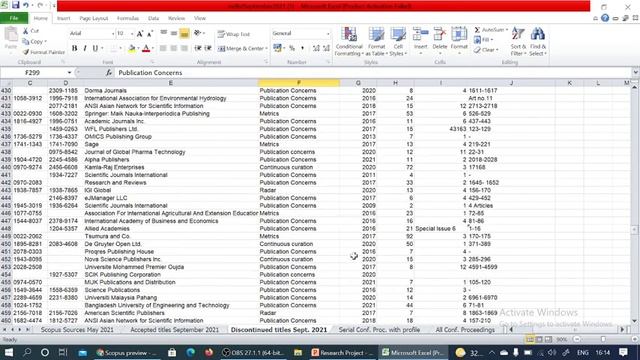Expand the Name Box dropdown arrow
The image size is (640, 360).
coord(69,73)
